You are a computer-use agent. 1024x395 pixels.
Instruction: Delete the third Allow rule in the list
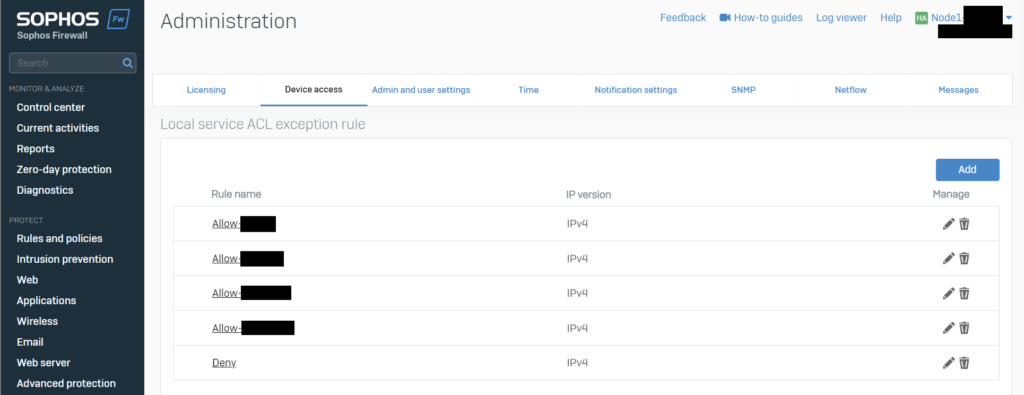click(964, 293)
